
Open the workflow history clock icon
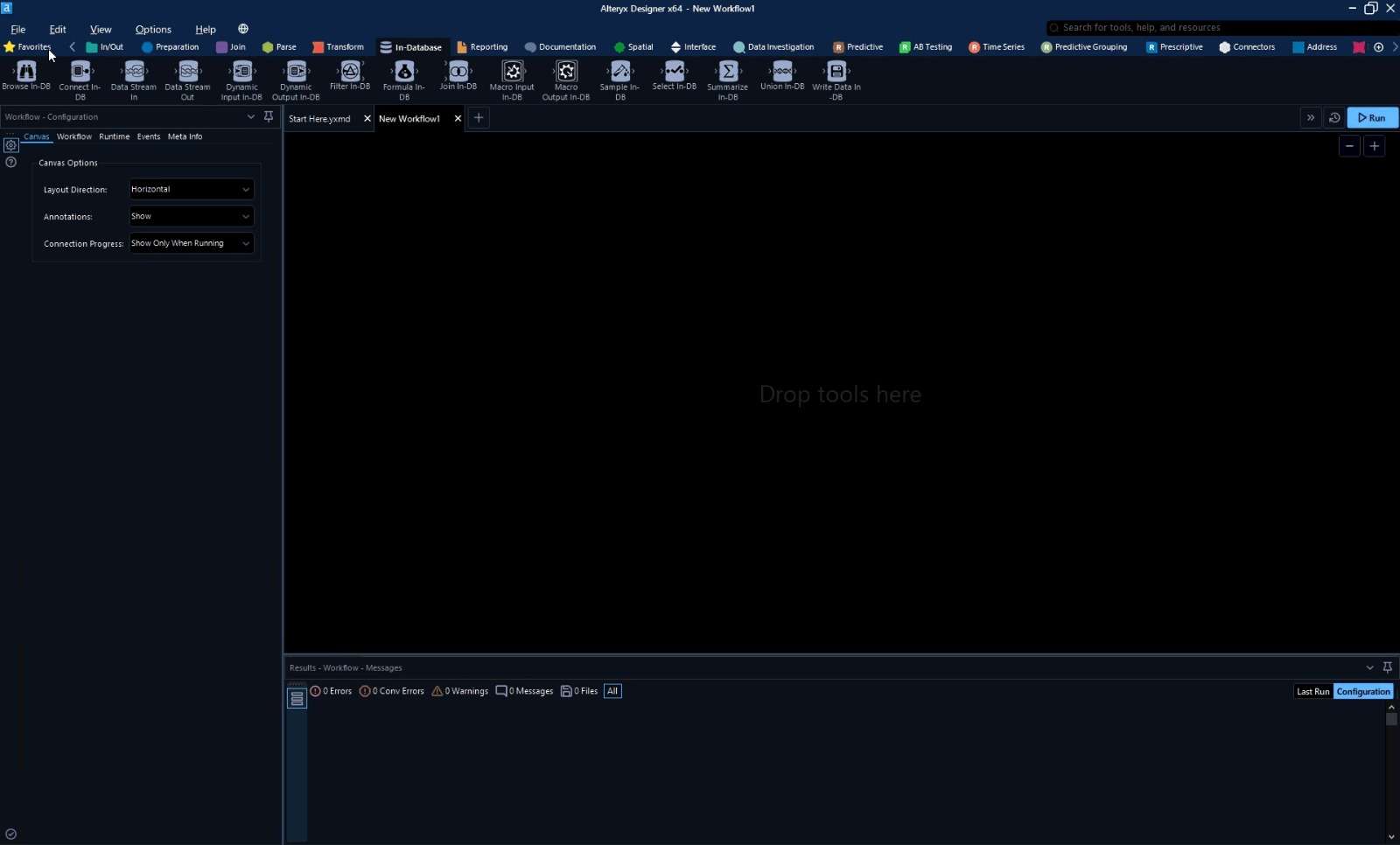point(1334,118)
